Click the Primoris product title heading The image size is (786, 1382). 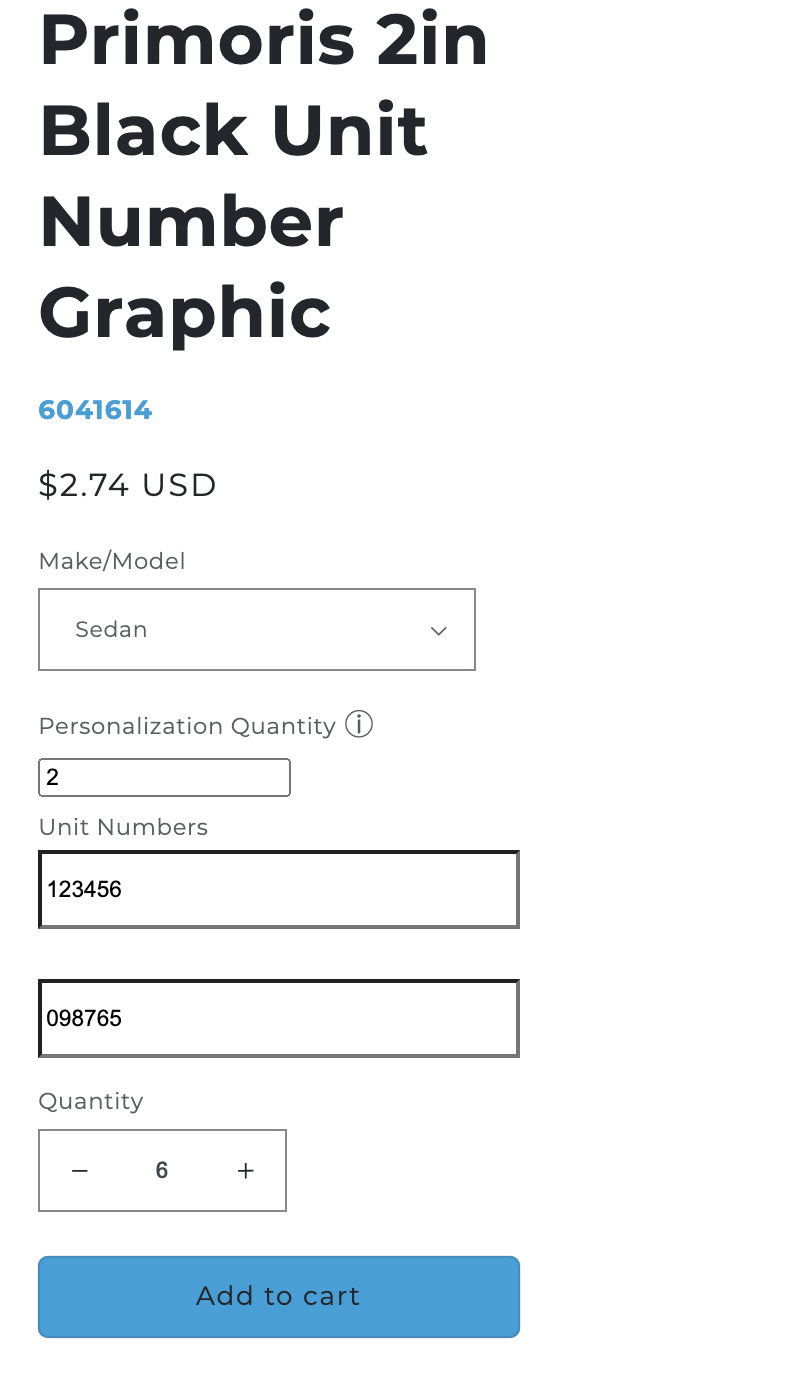pos(263,176)
